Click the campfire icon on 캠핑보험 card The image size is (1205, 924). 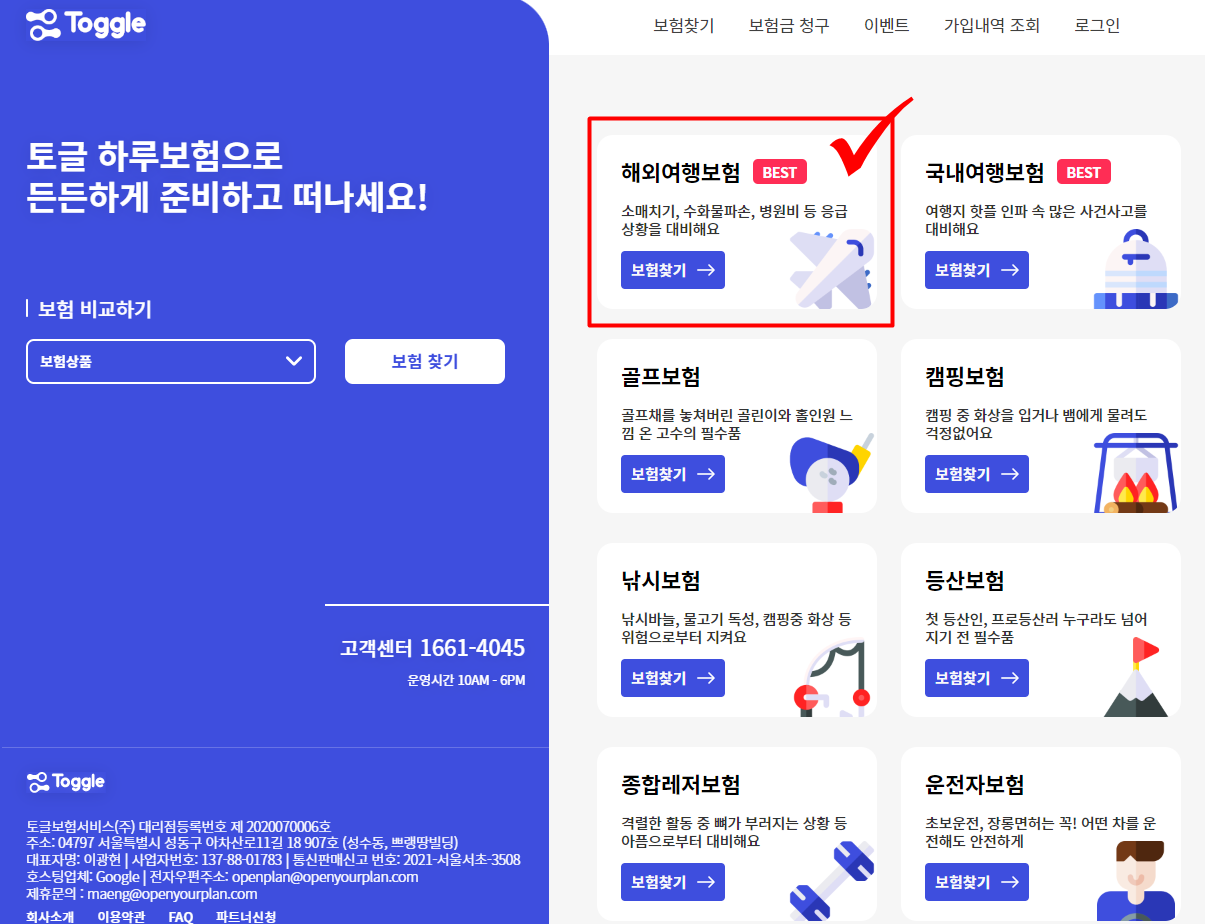[x=1136, y=473]
